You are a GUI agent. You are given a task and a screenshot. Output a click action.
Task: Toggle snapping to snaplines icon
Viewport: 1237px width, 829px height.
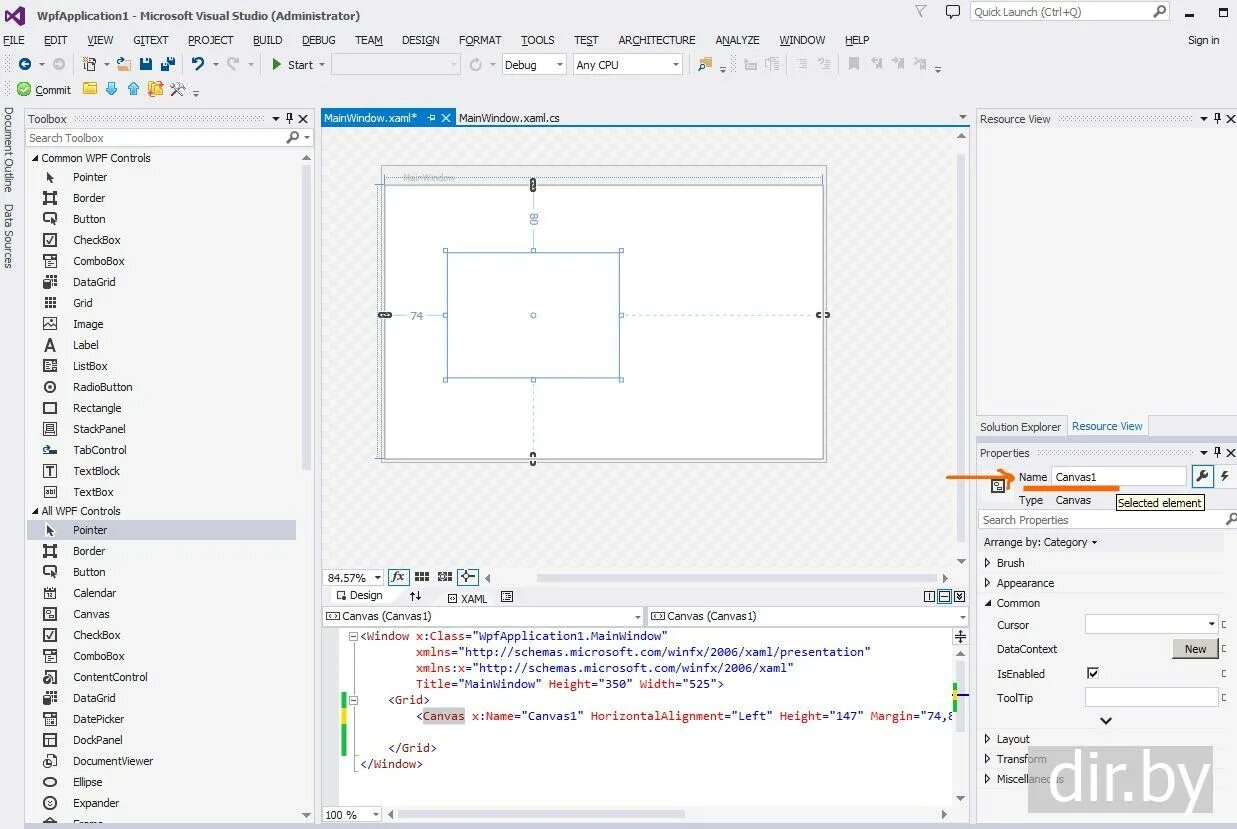click(468, 577)
